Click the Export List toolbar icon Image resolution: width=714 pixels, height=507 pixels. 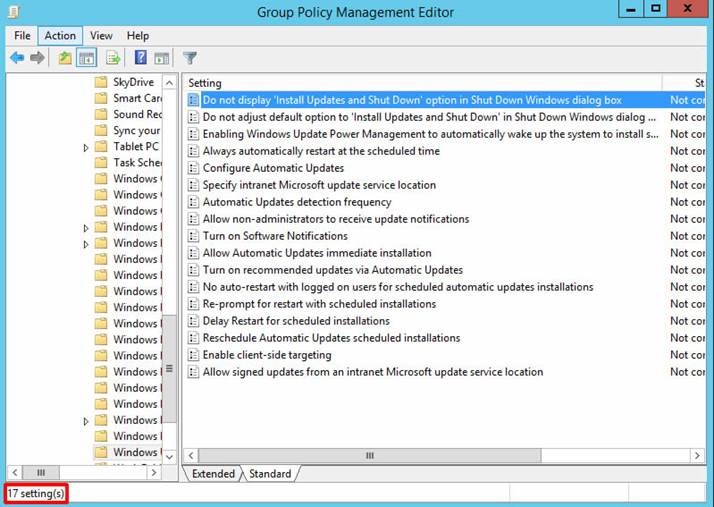tap(113, 58)
